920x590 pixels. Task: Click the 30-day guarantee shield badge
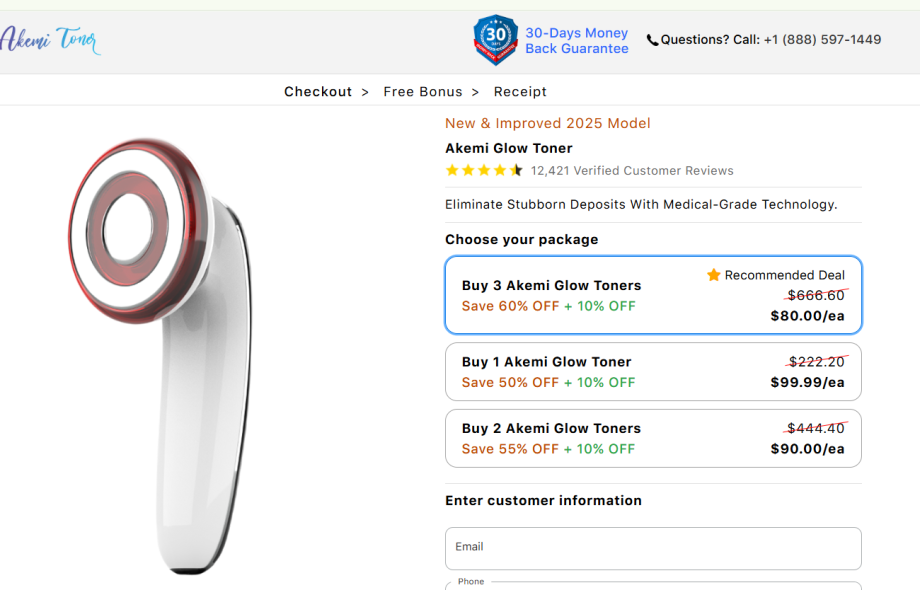(495, 40)
